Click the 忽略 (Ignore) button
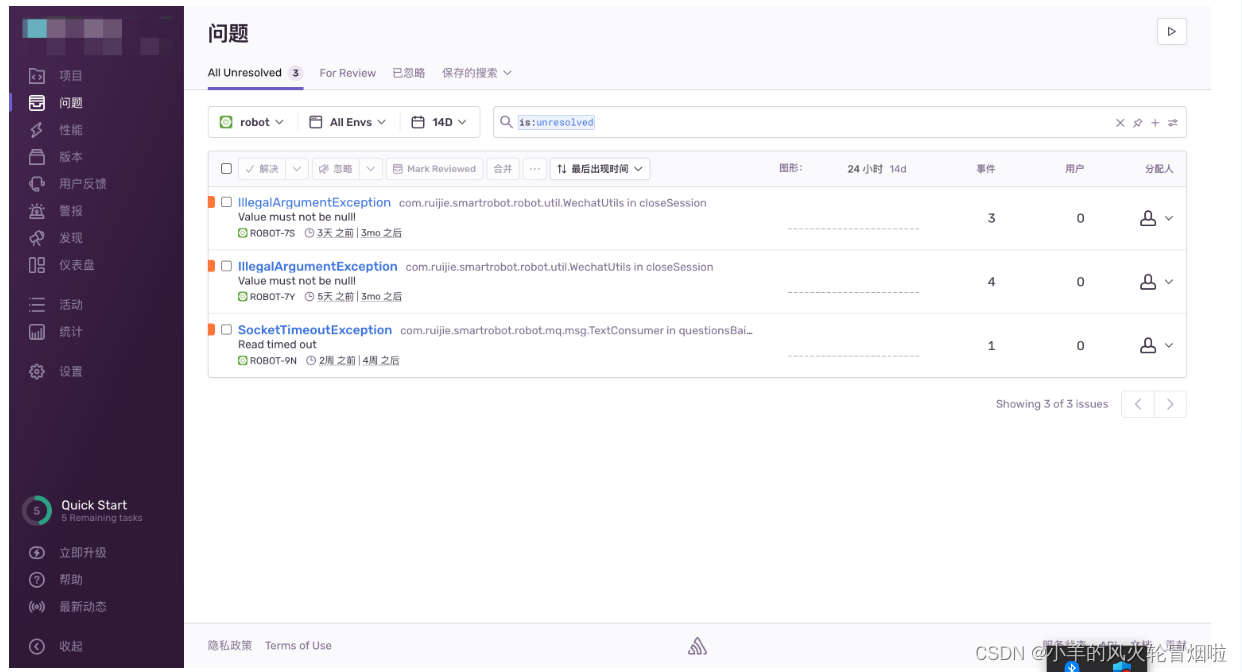Screen dimensions: 1242x672 click(335, 169)
